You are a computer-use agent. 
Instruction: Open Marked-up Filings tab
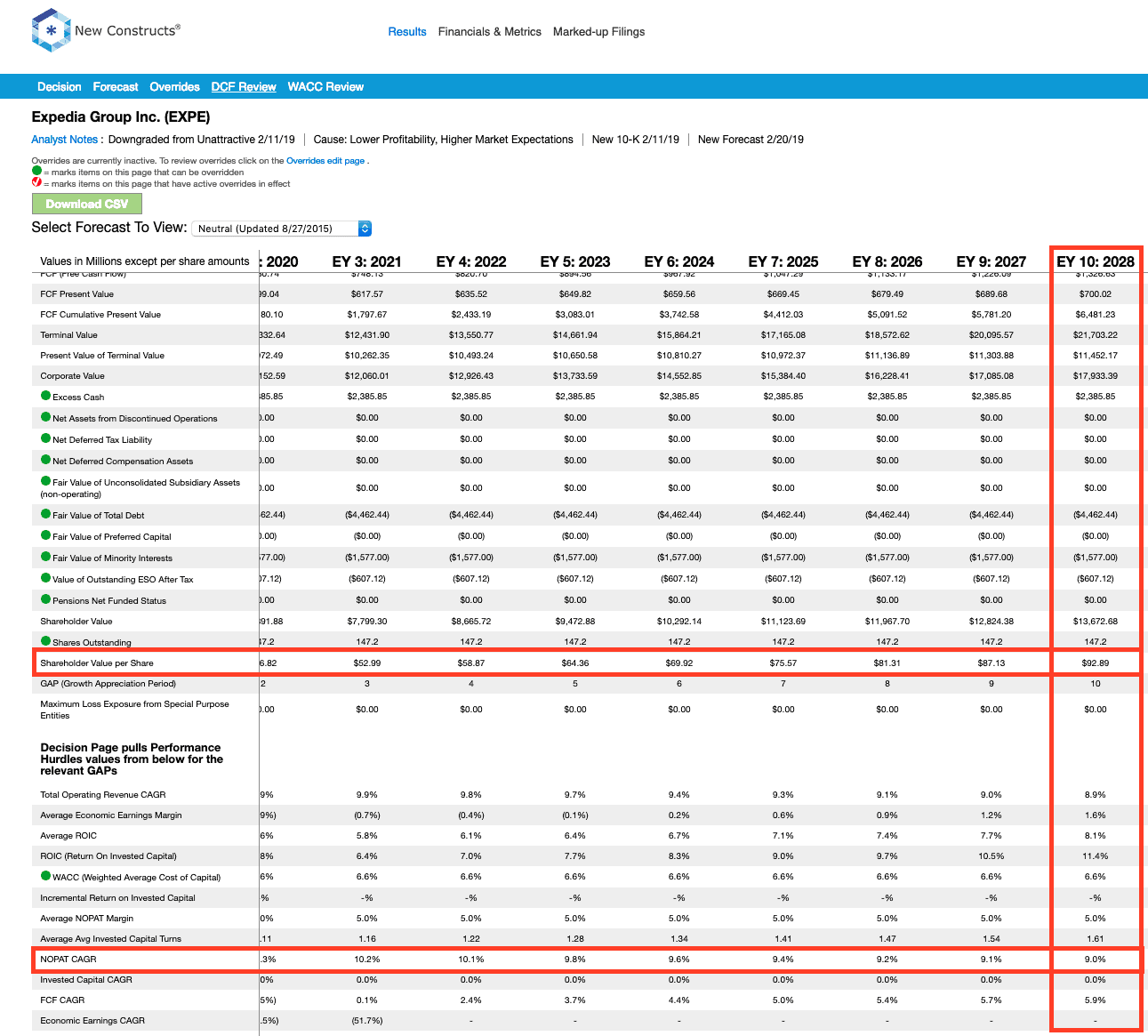pyautogui.click(x=599, y=31)
